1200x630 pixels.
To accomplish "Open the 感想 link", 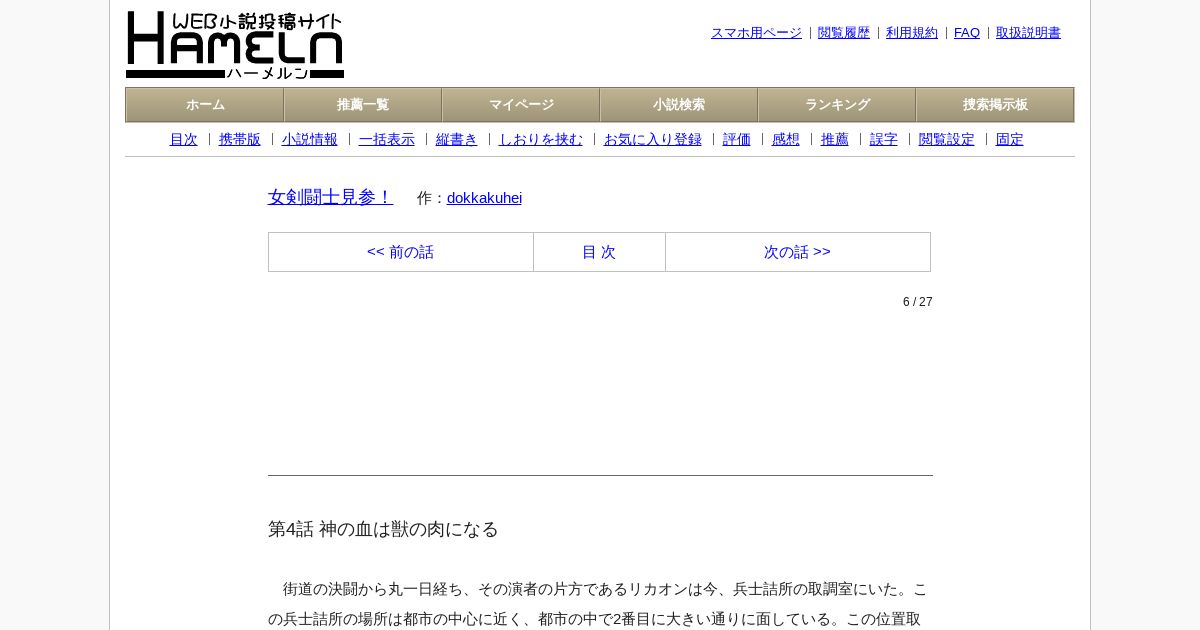I will (x=786, y=139).
